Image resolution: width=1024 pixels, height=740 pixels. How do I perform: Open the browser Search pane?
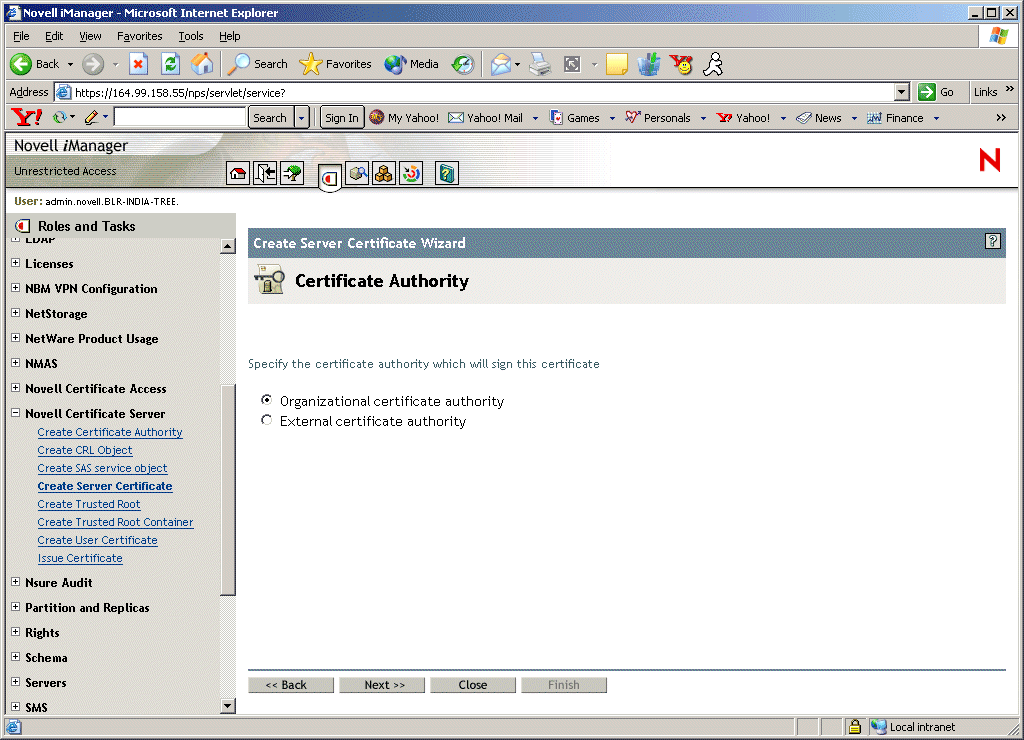(258, 64)
